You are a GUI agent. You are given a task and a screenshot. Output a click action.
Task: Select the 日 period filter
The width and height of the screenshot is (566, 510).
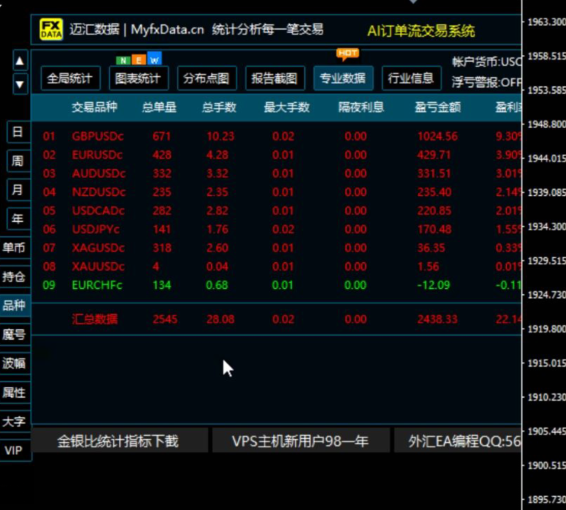tap(18, 132)
